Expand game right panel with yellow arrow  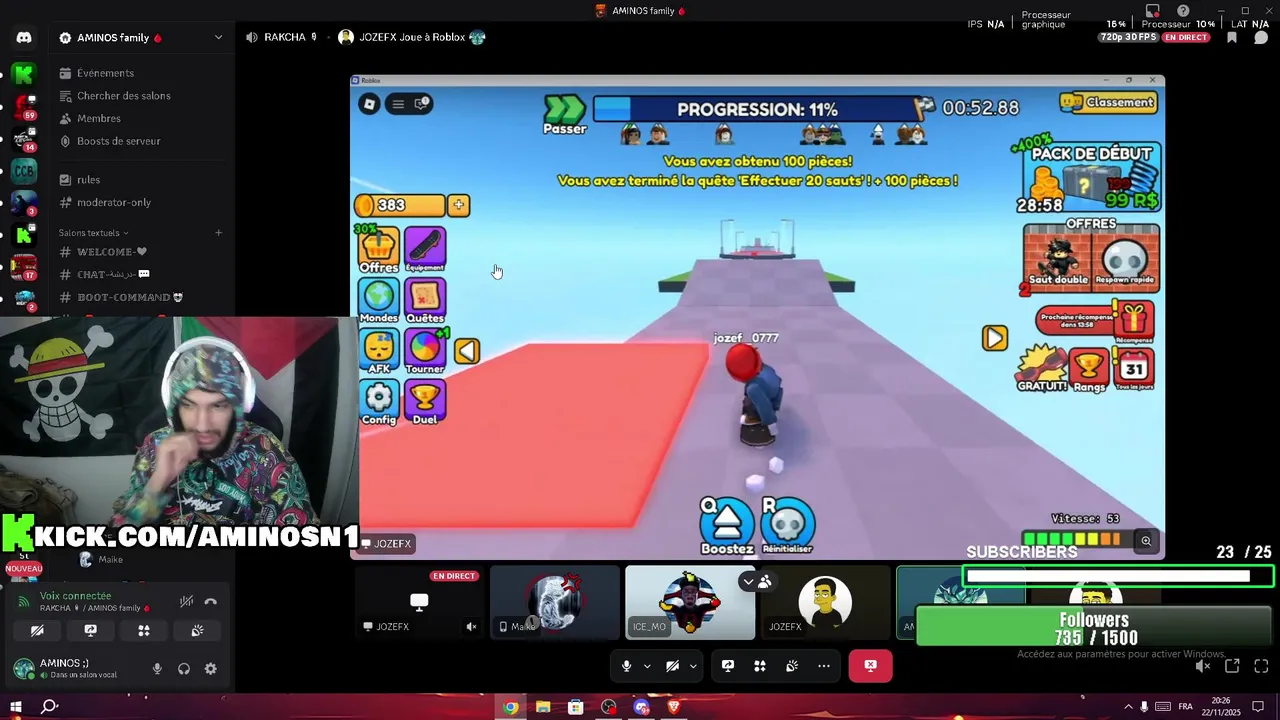tap(995, 338)
